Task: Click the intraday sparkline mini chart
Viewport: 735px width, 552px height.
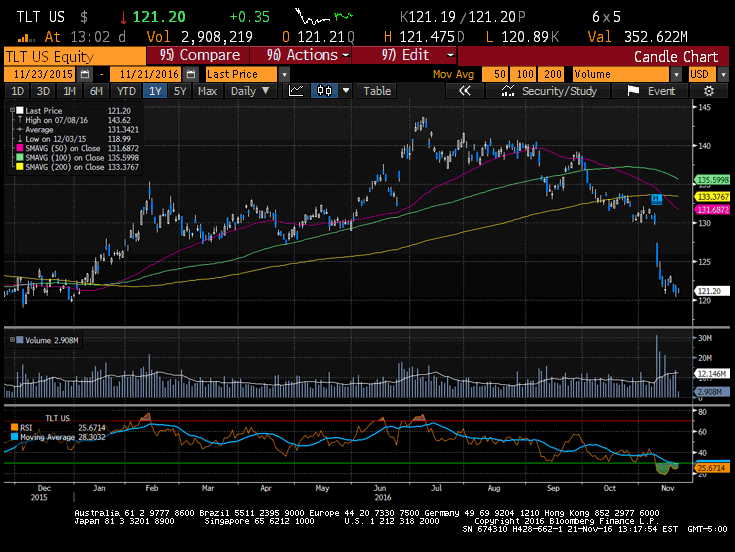Action: (324, 17)
